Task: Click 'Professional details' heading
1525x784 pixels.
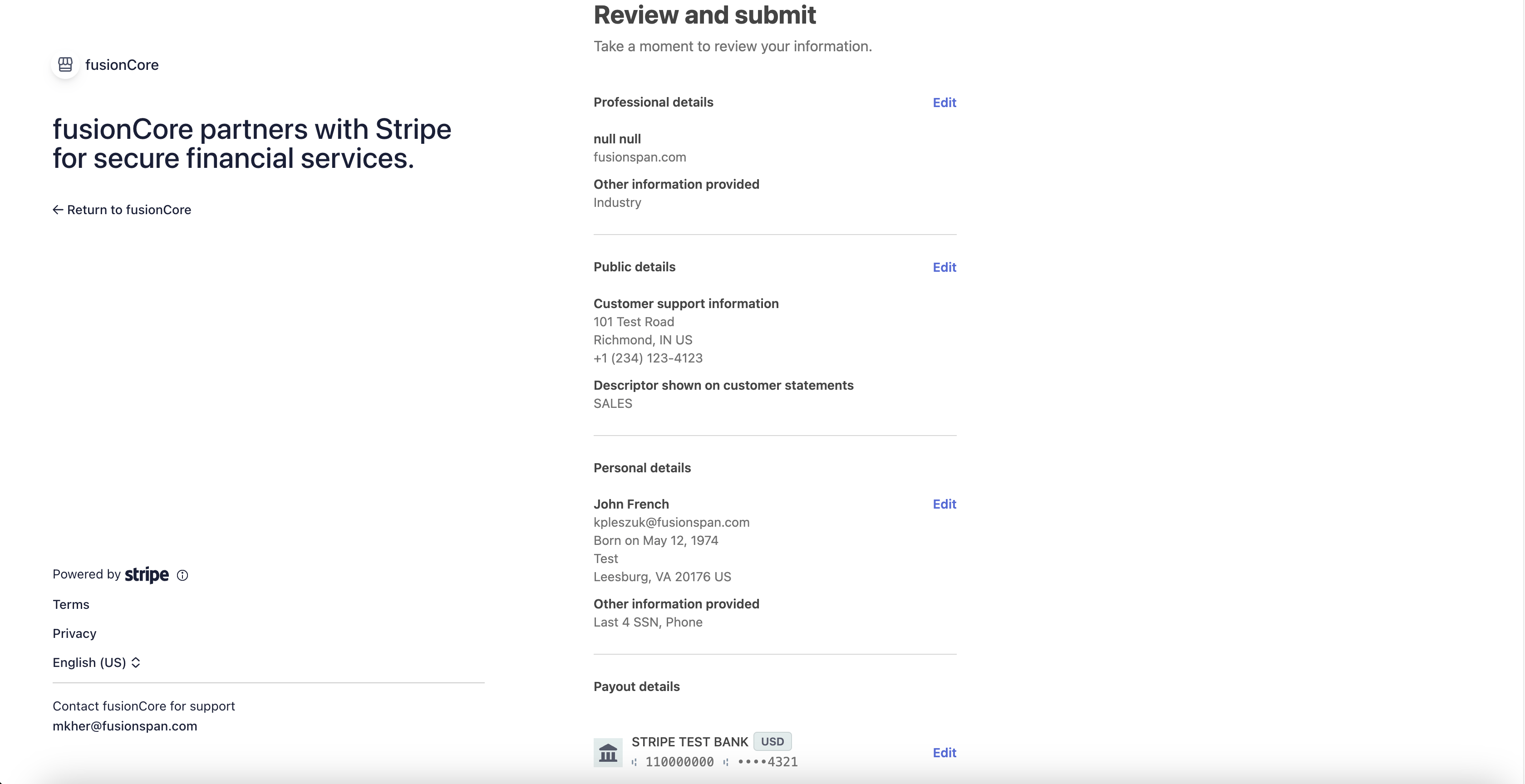Action: click(x=654, y=103)
